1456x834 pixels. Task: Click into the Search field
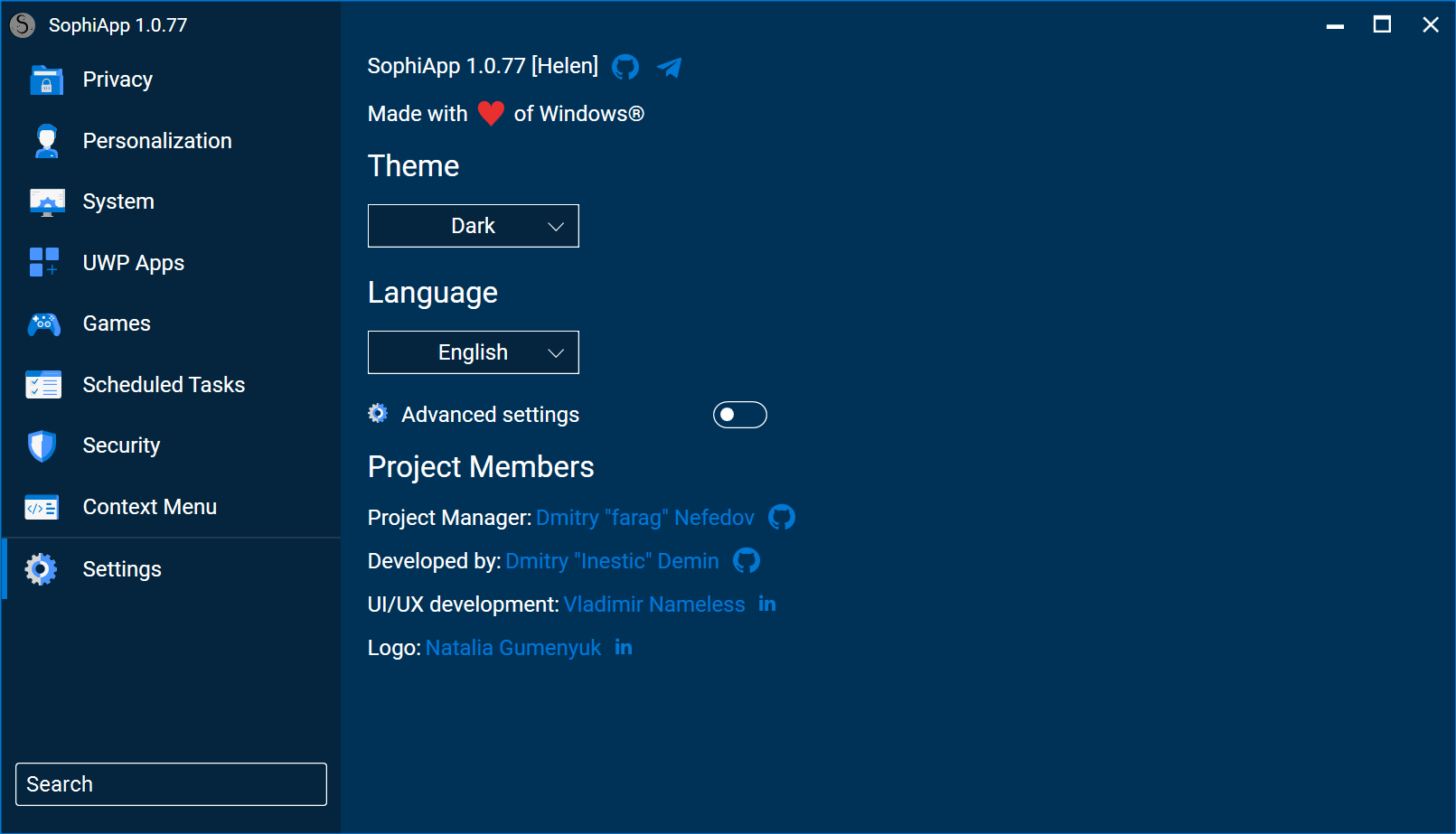point(171,784)
